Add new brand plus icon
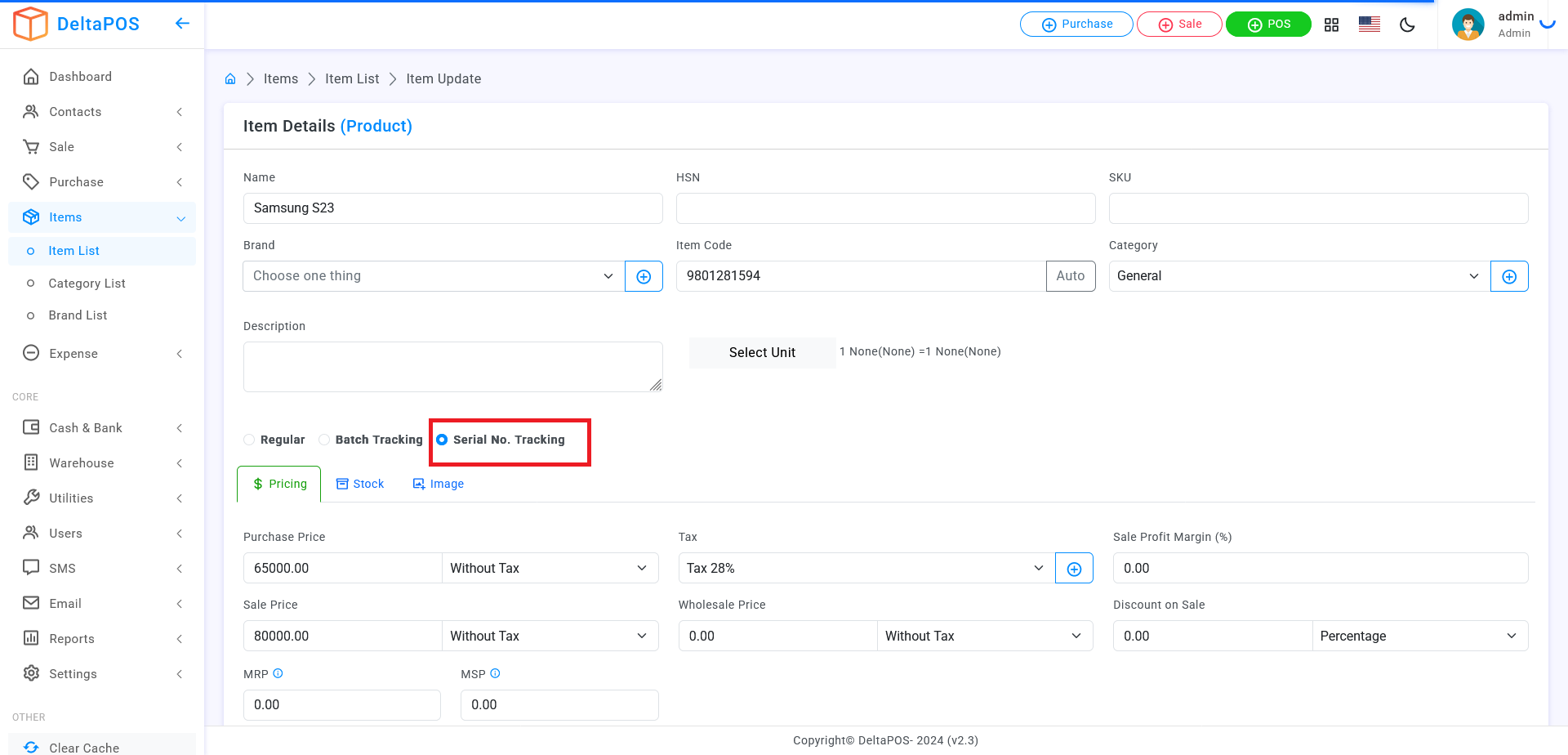Viewport: 1568px width, 755px height. point(644,276)
